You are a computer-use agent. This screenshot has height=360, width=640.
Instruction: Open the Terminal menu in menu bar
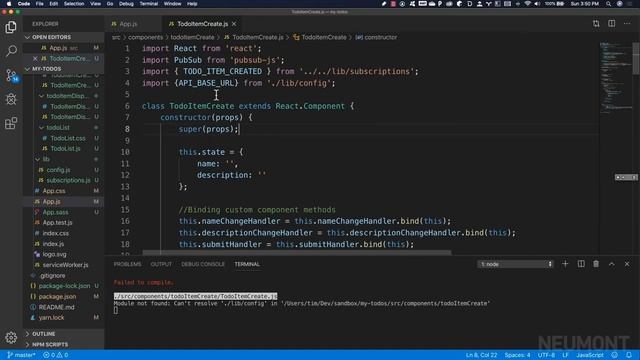pyautogui.click(x=149, y=4)
